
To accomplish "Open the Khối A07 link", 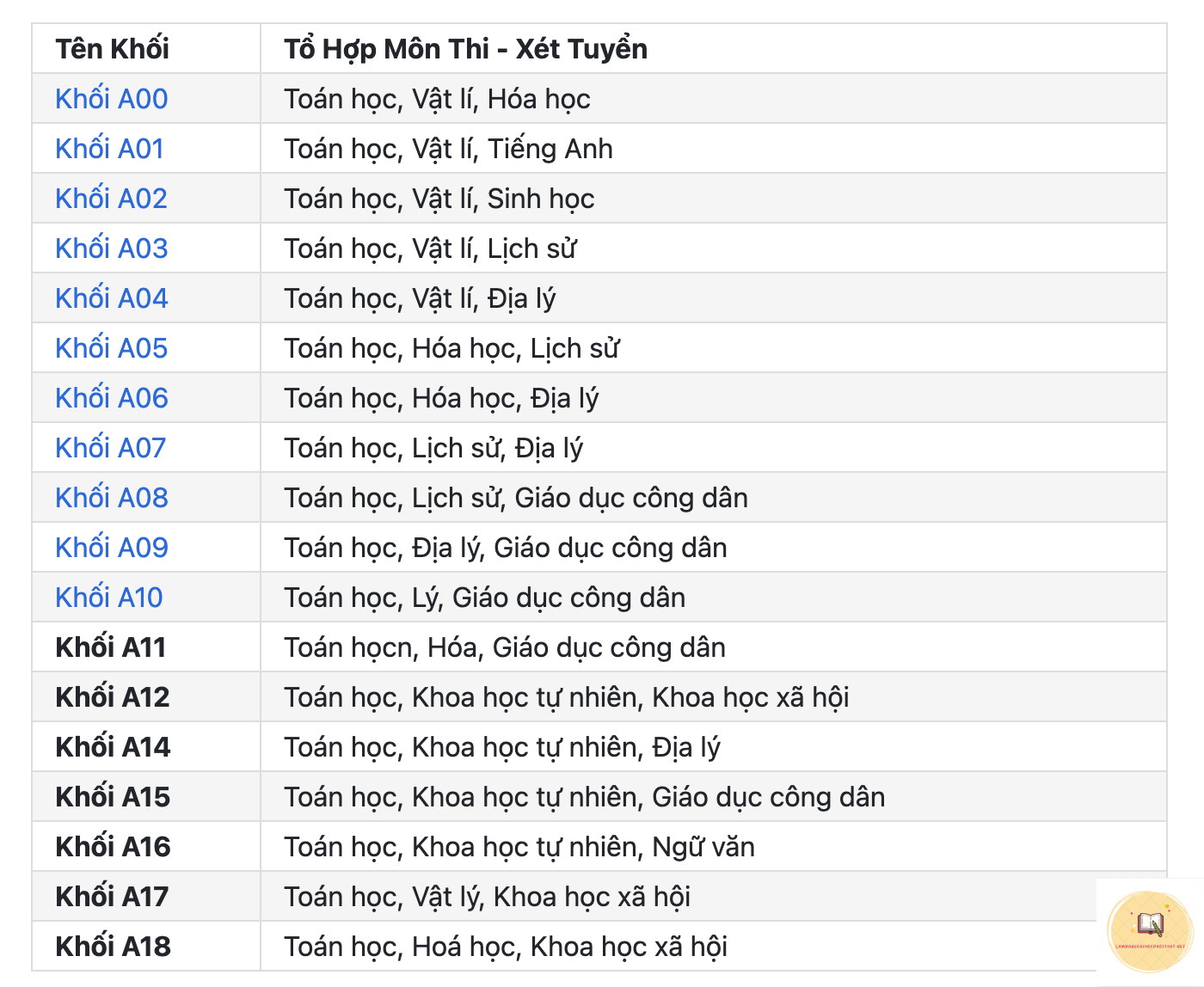I will click(111, 448).
